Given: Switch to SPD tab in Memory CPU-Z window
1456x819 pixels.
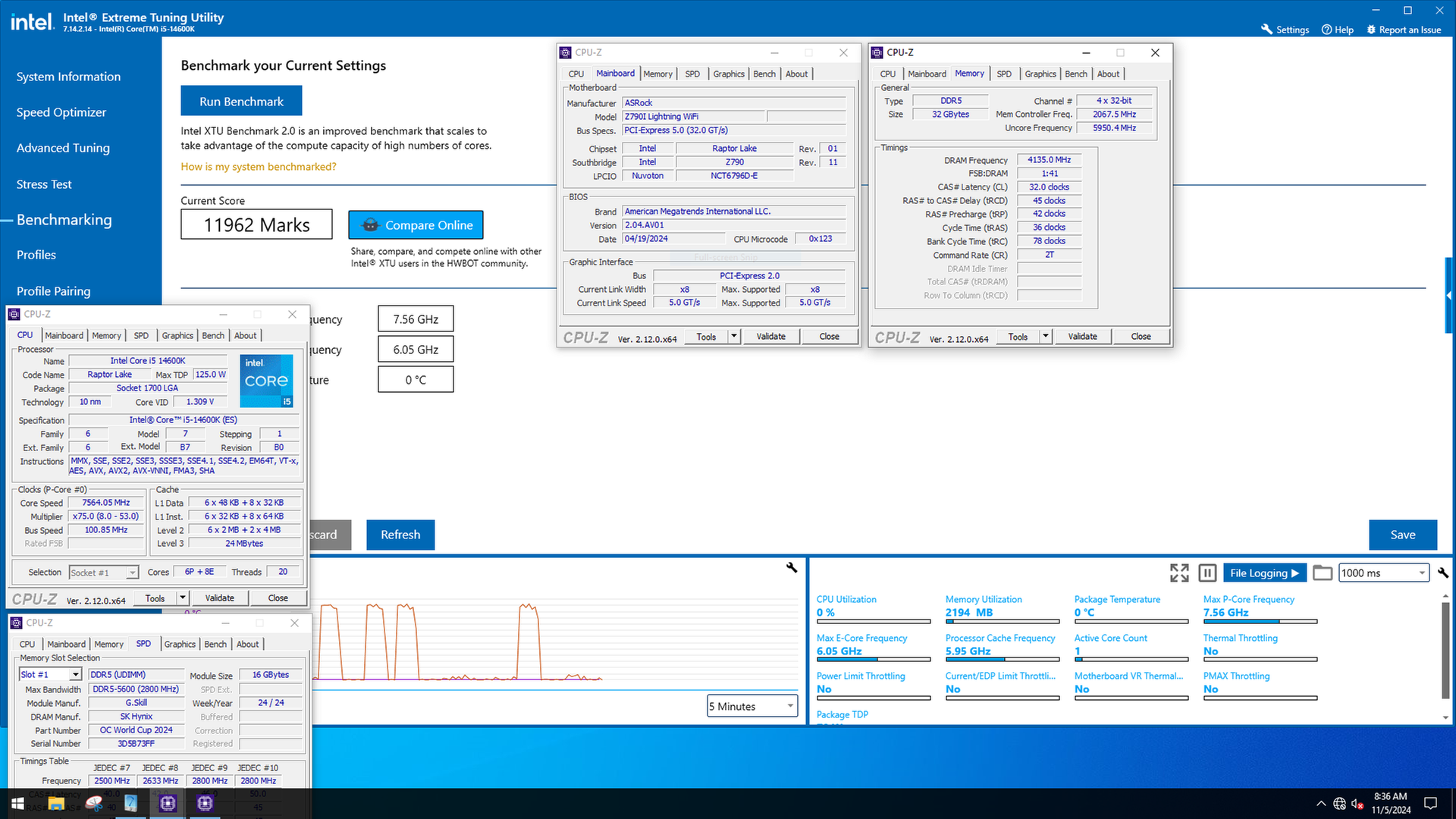Looking at the screenshot, I should point(1004,74).
